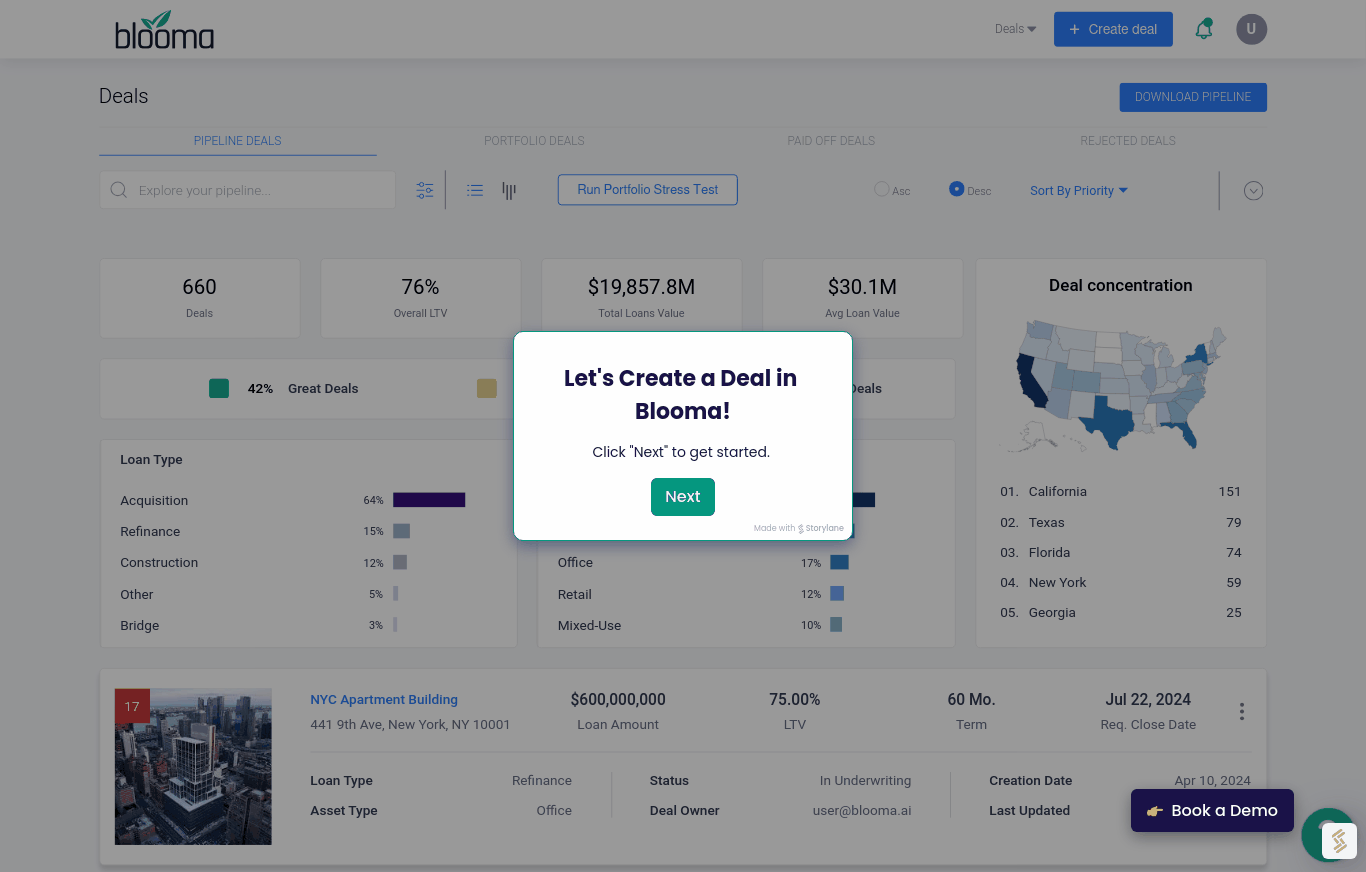Click the $600,000,000 loan amount value
1366x872 pixels.
pos(618,700)
